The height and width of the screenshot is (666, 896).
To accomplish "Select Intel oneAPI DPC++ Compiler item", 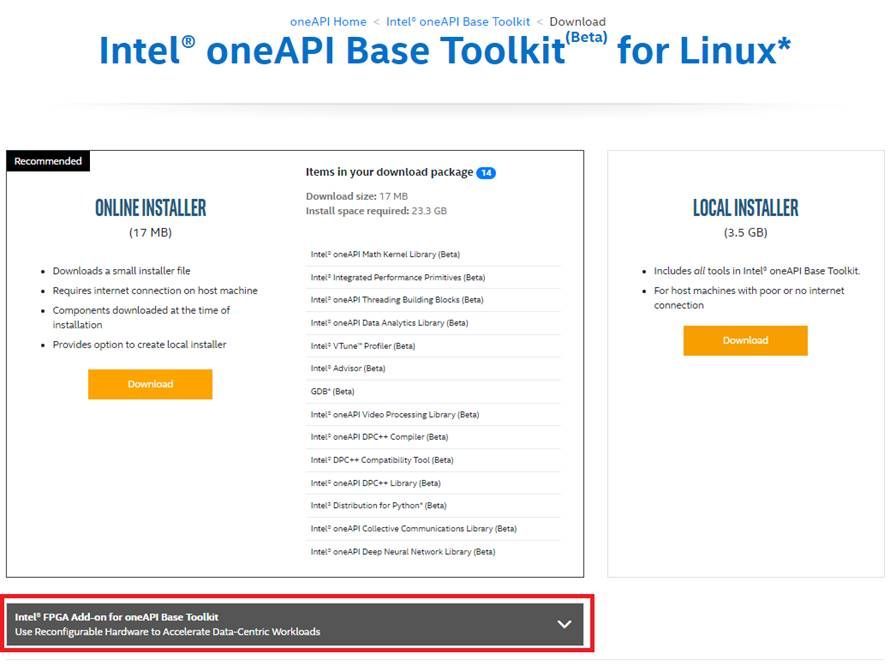I will click(379, 437).
